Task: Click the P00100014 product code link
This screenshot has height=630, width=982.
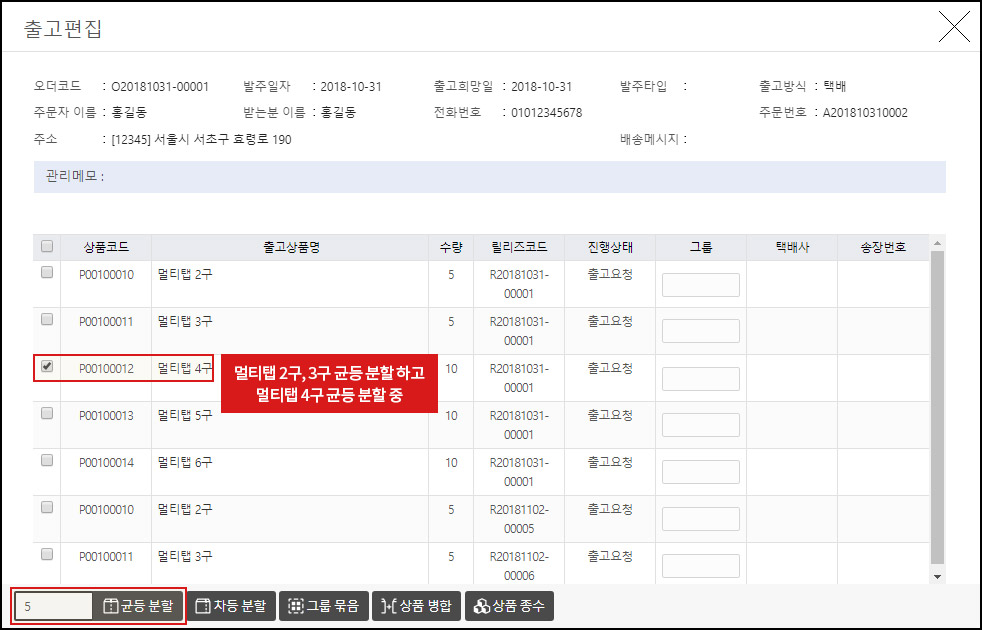Action: 106,462
